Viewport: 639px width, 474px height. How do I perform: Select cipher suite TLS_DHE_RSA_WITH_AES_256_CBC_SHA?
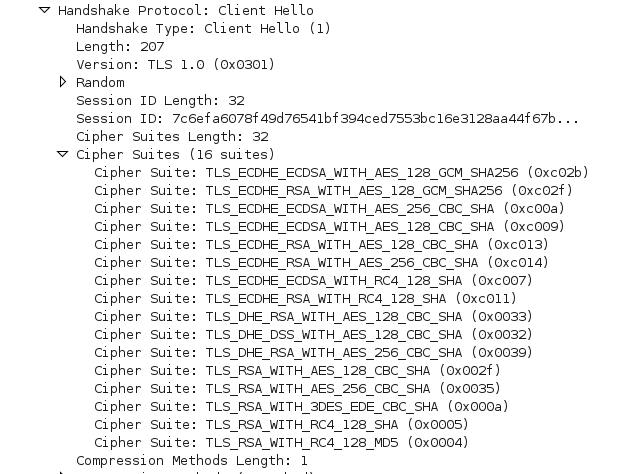tap(313, 352)
